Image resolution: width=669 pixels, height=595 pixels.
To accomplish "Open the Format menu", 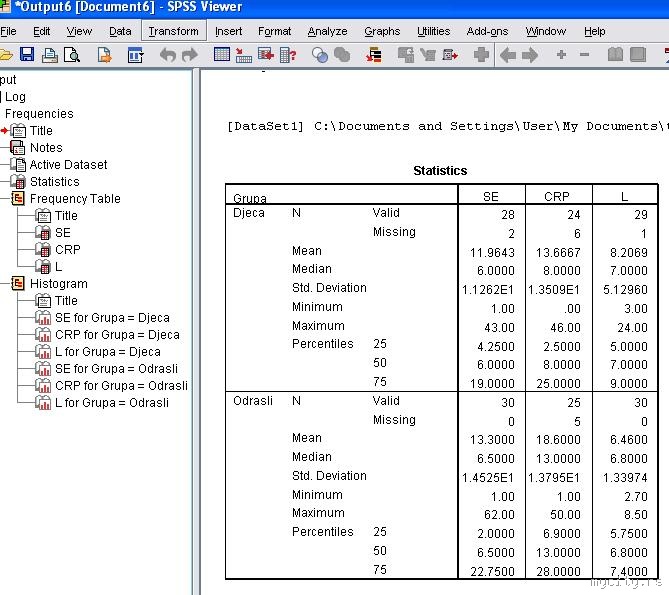I will [x=274, y=31].
